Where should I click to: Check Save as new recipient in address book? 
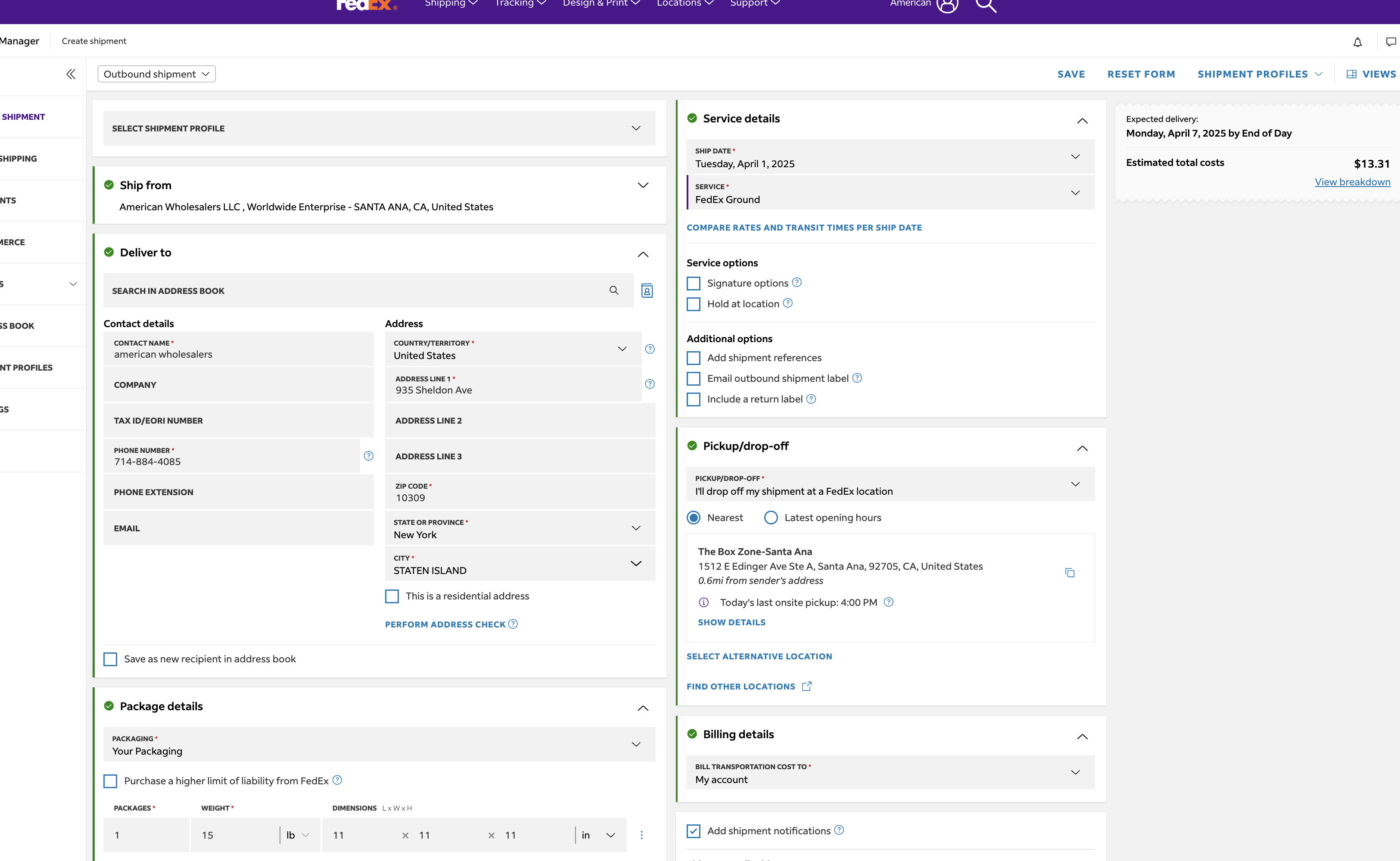[110, 659]
